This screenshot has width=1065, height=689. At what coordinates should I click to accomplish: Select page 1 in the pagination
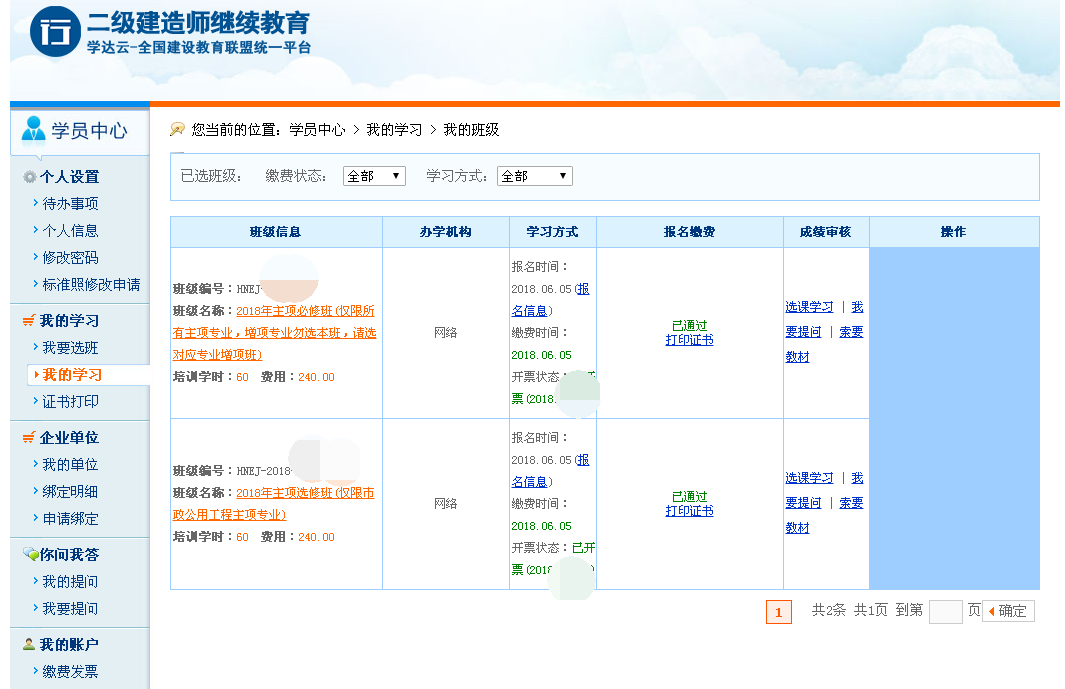coord(778,612)
